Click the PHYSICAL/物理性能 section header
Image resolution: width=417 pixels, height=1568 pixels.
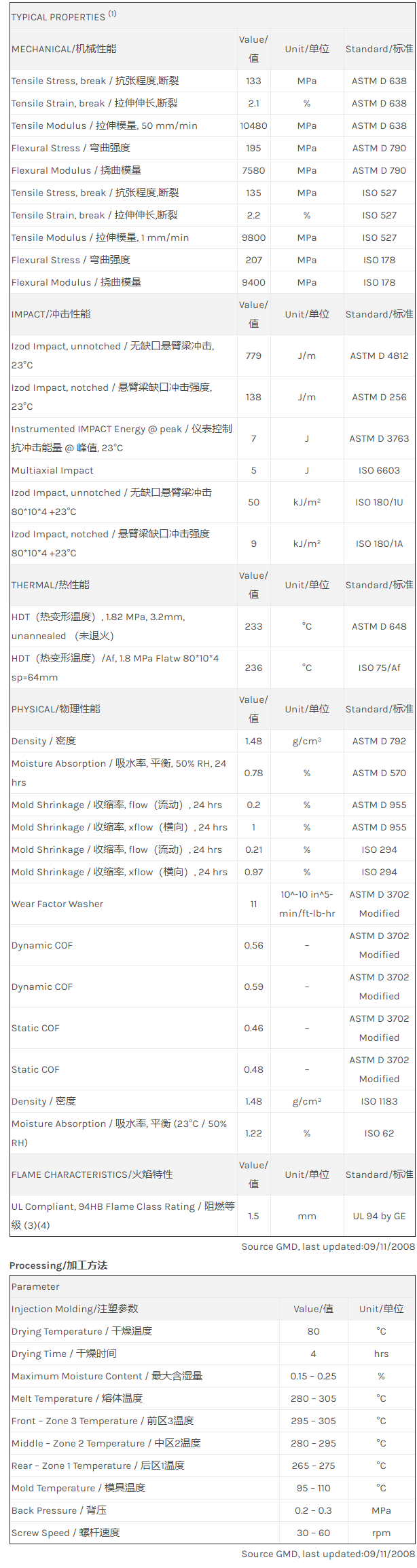click(x=56, y=709)
